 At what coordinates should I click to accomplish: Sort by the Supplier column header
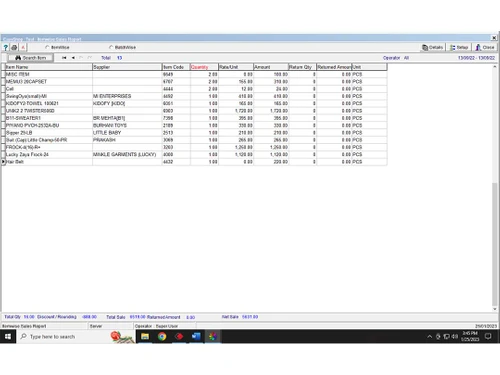click(127, 67)
